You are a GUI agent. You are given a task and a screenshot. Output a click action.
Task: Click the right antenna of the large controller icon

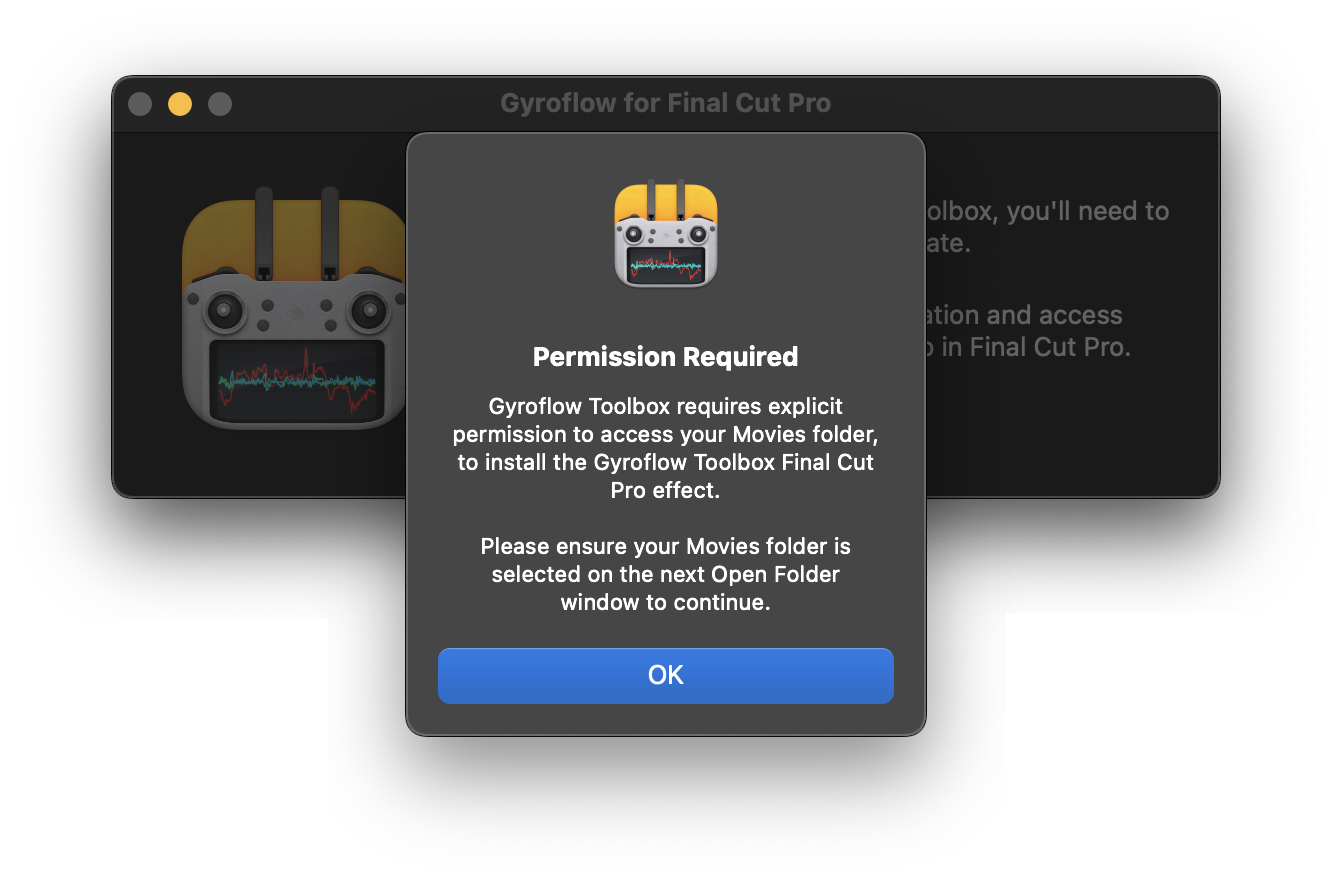pos(329,232)
